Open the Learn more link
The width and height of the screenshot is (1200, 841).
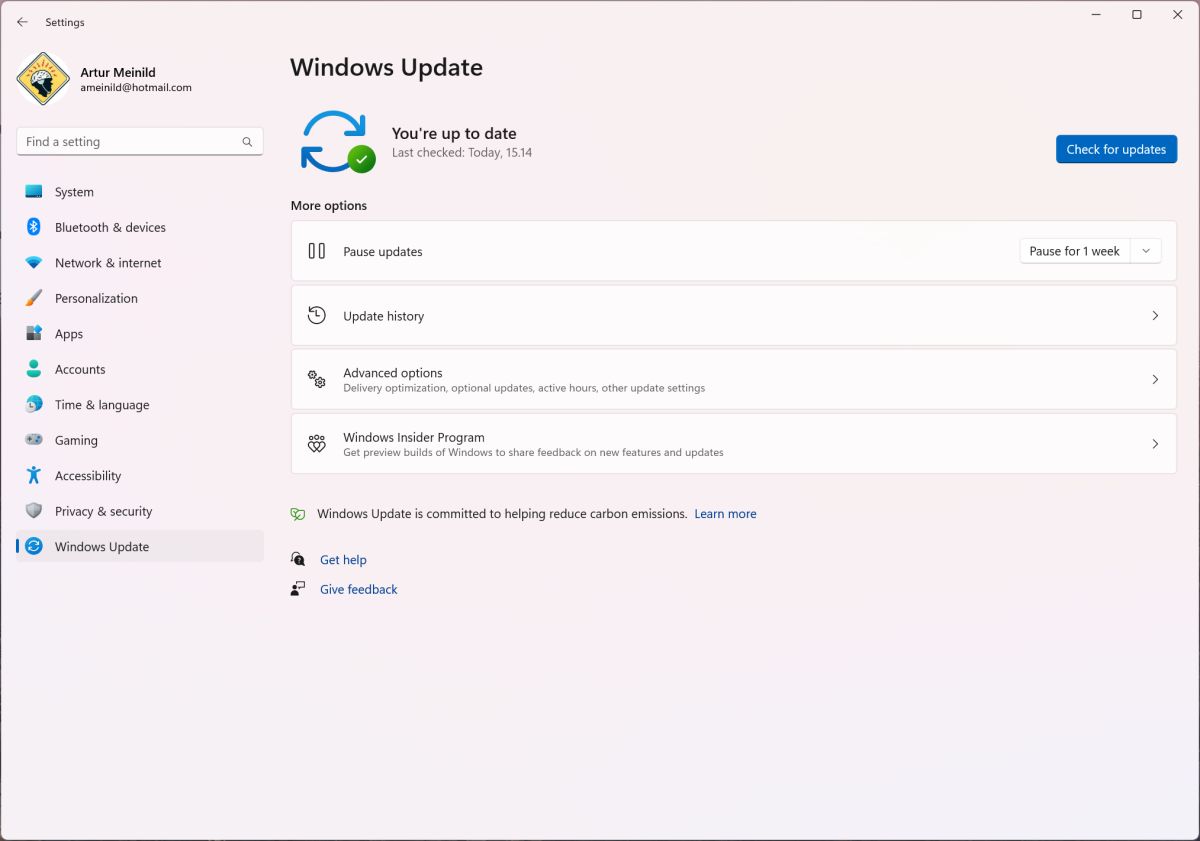tap(725, 514)
